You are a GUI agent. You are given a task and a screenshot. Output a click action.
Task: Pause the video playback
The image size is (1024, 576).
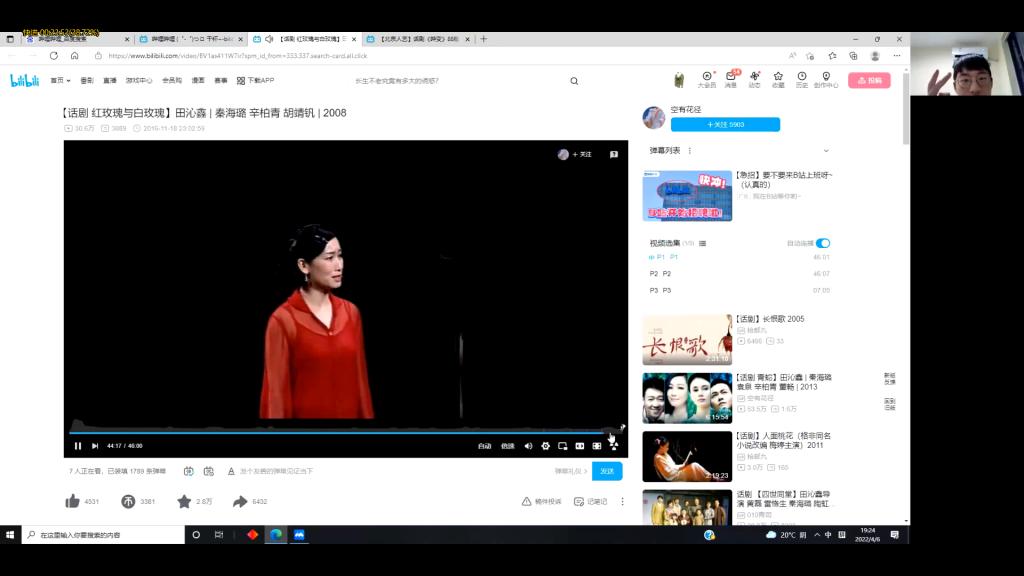78,446
